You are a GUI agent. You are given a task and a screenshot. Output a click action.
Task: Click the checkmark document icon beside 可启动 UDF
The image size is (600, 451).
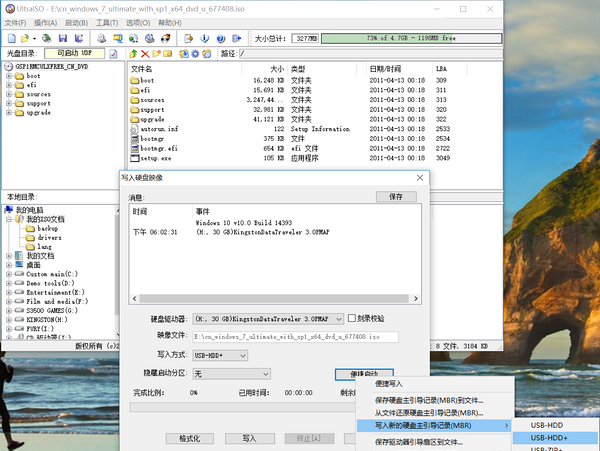(x=113, y=54)
